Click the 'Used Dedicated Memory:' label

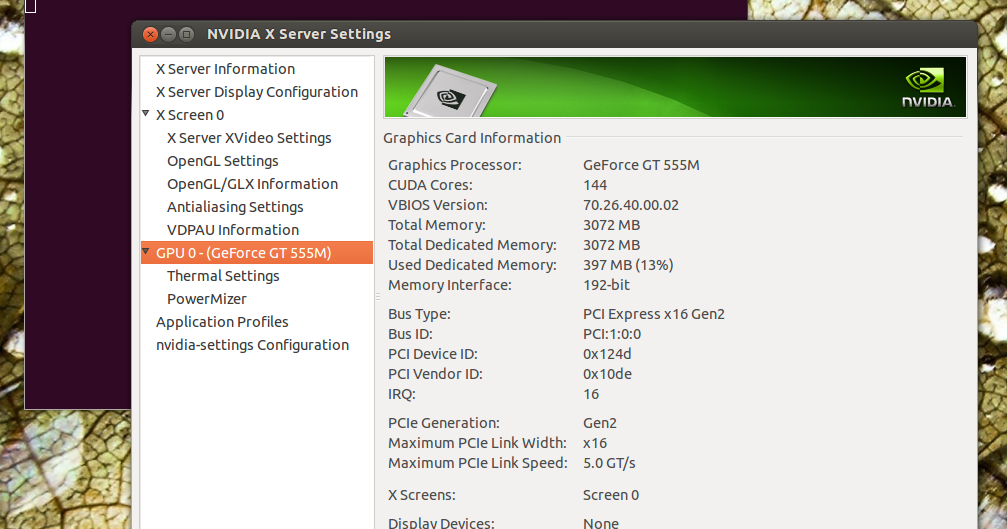[472, 264]
